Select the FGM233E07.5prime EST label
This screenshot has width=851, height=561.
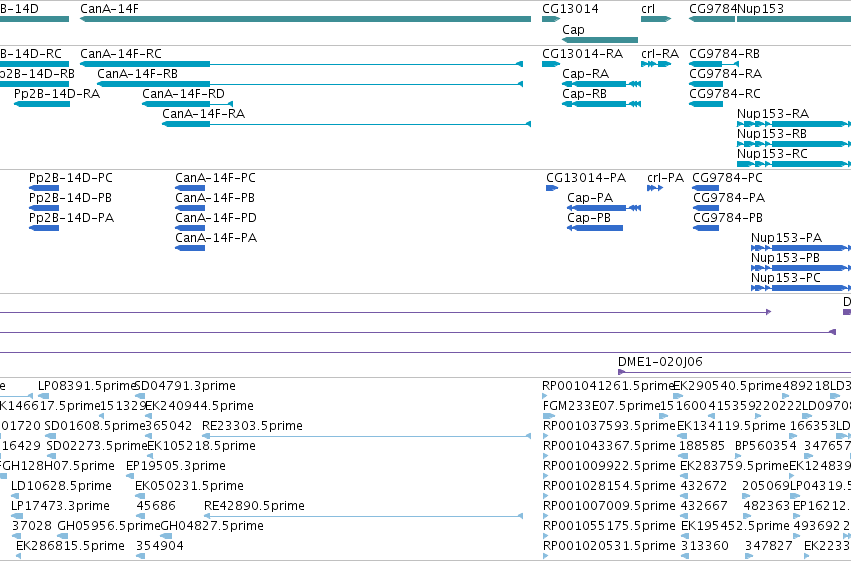click(601, 406)
